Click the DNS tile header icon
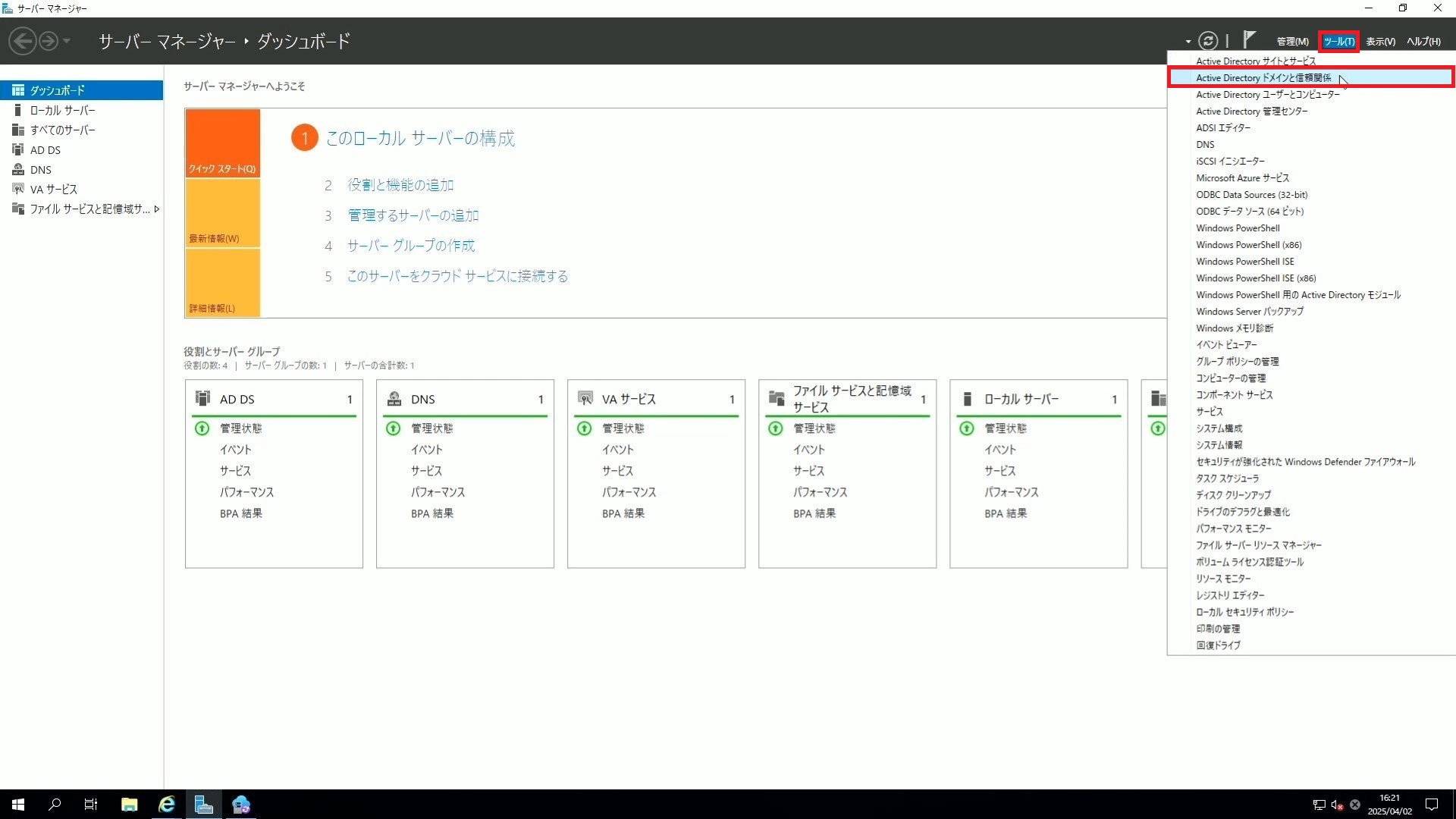 (x=394, y=398)
